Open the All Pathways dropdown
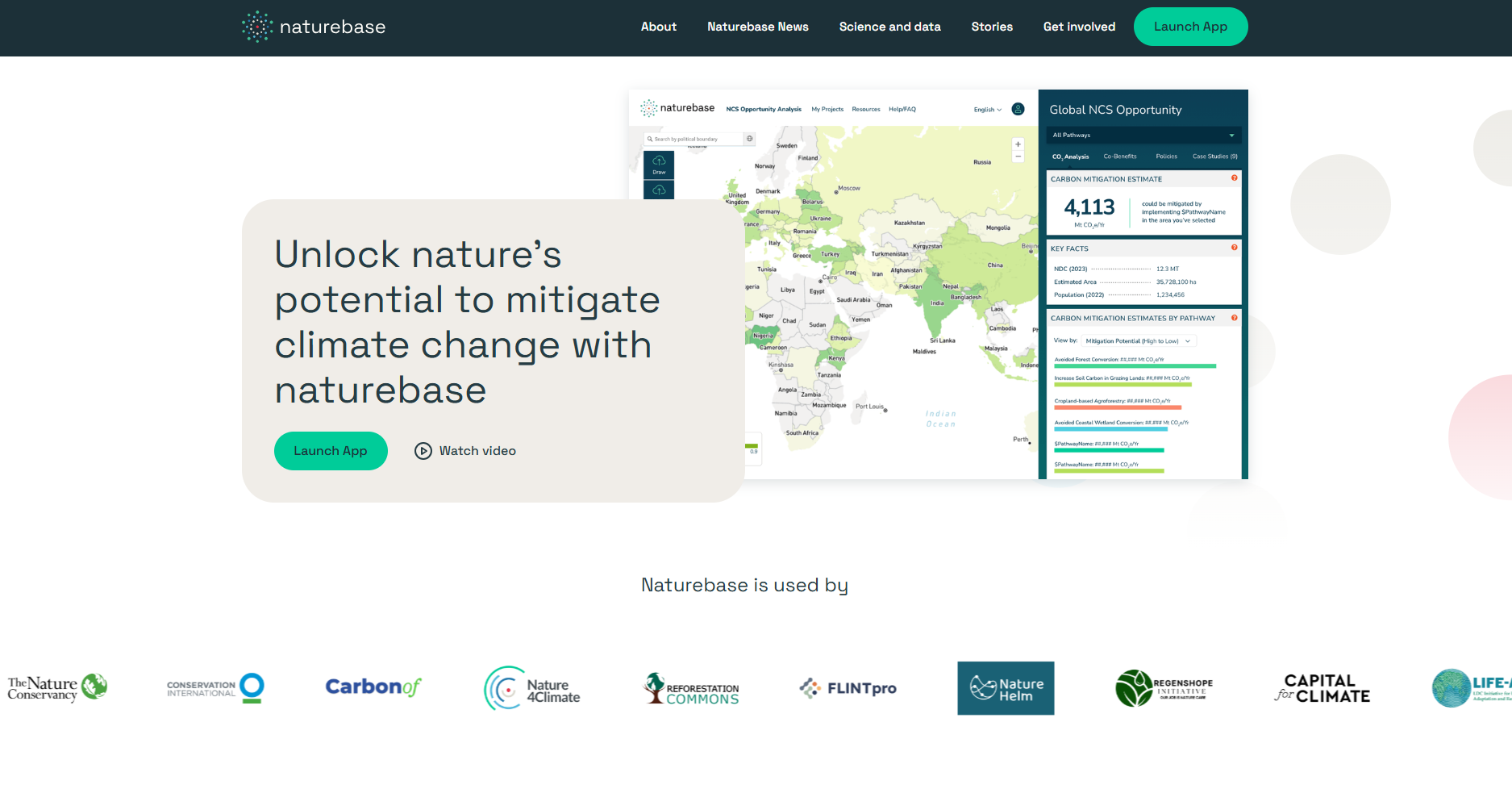1512x789 pixels. pyautogui.click(x=1143, y=135)
